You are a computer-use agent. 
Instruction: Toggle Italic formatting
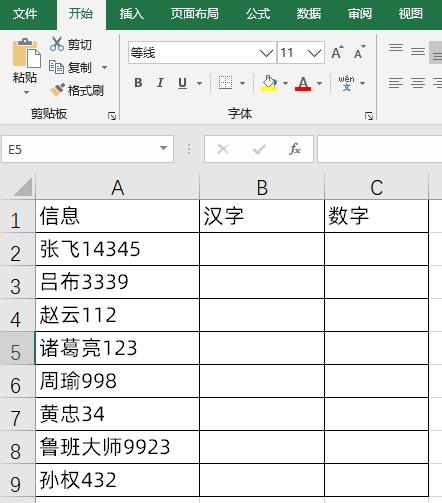160,83
